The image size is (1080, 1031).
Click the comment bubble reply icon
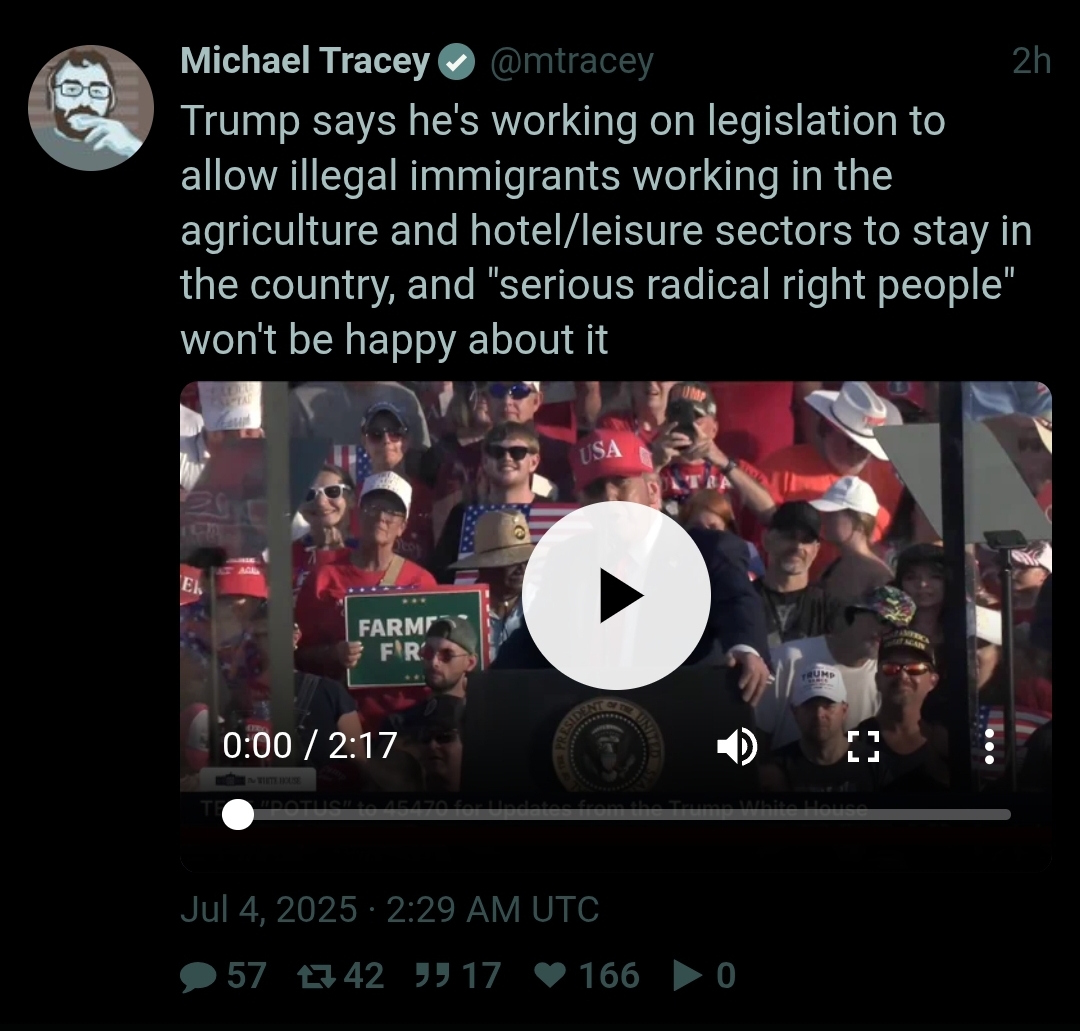[x=198, y=976]
